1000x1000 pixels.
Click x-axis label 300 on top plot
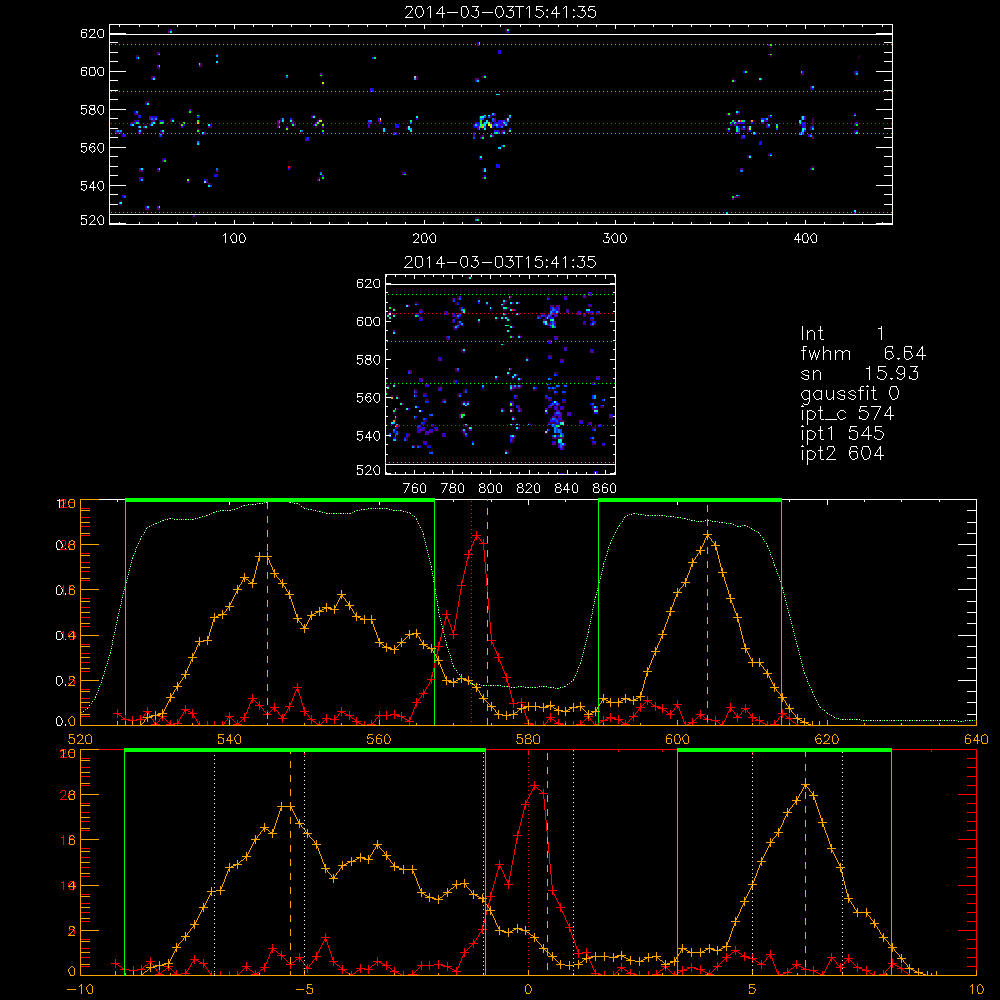[x=615, y=239]
